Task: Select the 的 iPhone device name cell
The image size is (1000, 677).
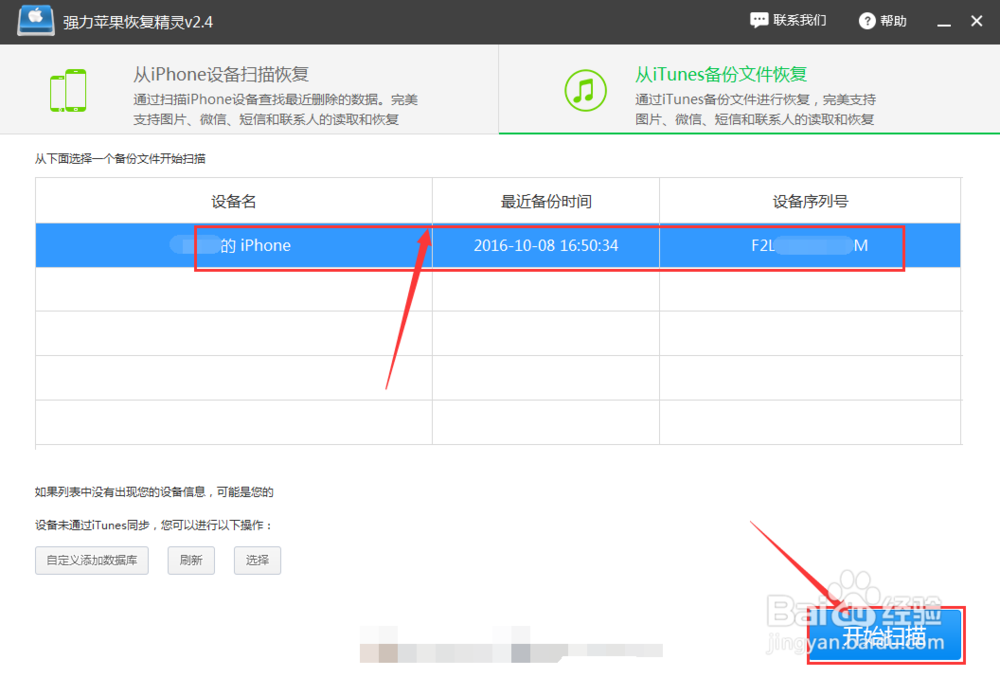Action: 233,245
